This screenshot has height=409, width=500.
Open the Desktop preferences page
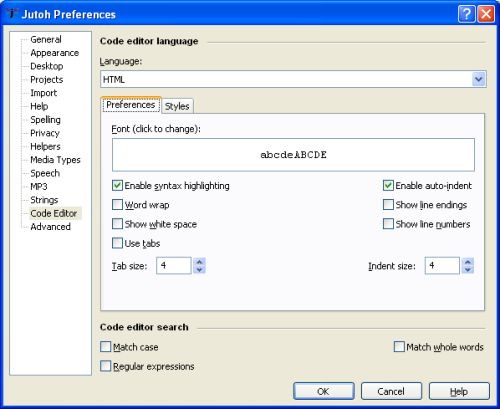coord(47,66)
